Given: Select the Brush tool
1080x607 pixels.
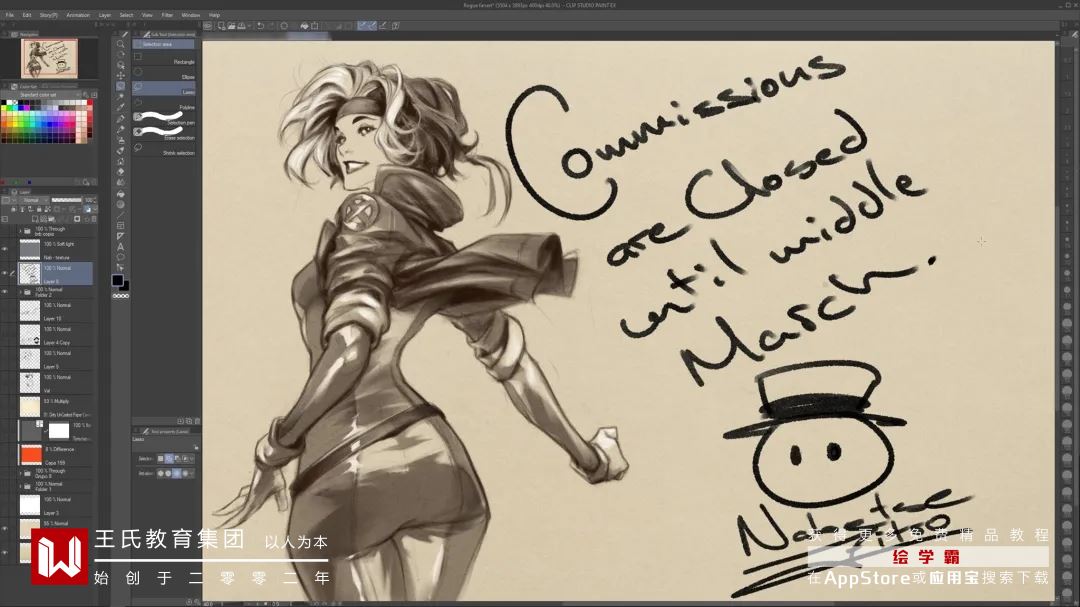Looking at the screenshot, I should (x=121, y=139).
